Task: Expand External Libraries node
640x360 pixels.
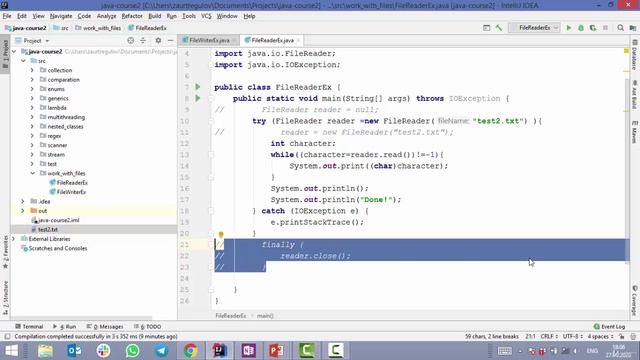Action: (x=14, y=239)
